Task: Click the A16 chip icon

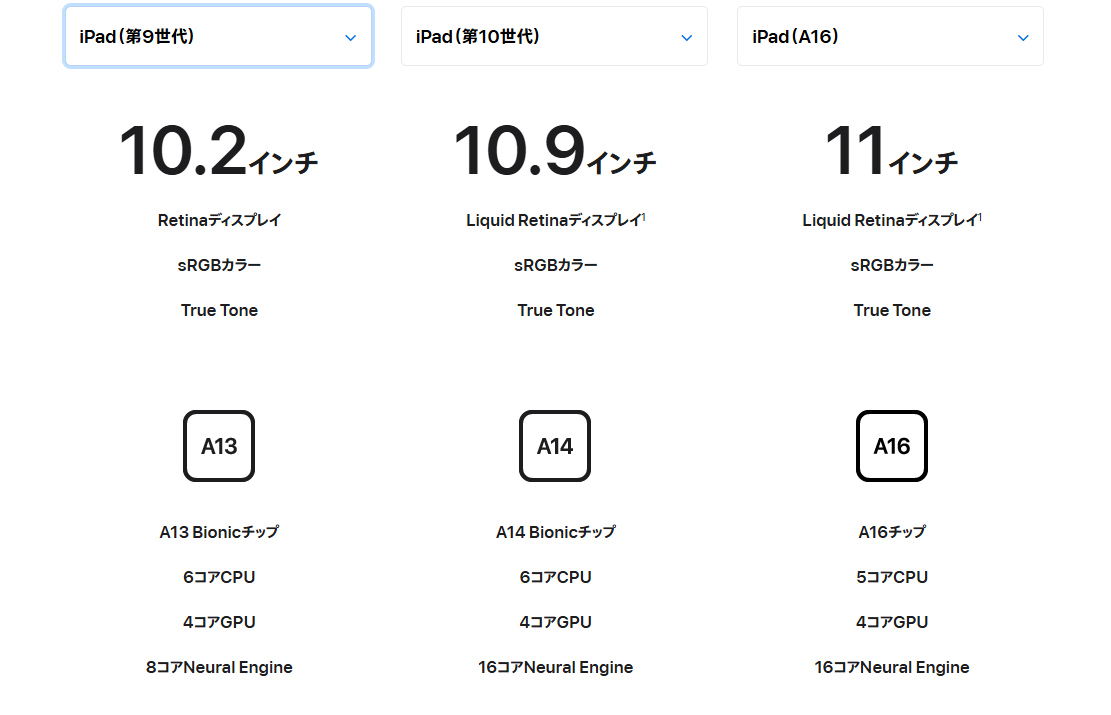Action: [892, 446]
